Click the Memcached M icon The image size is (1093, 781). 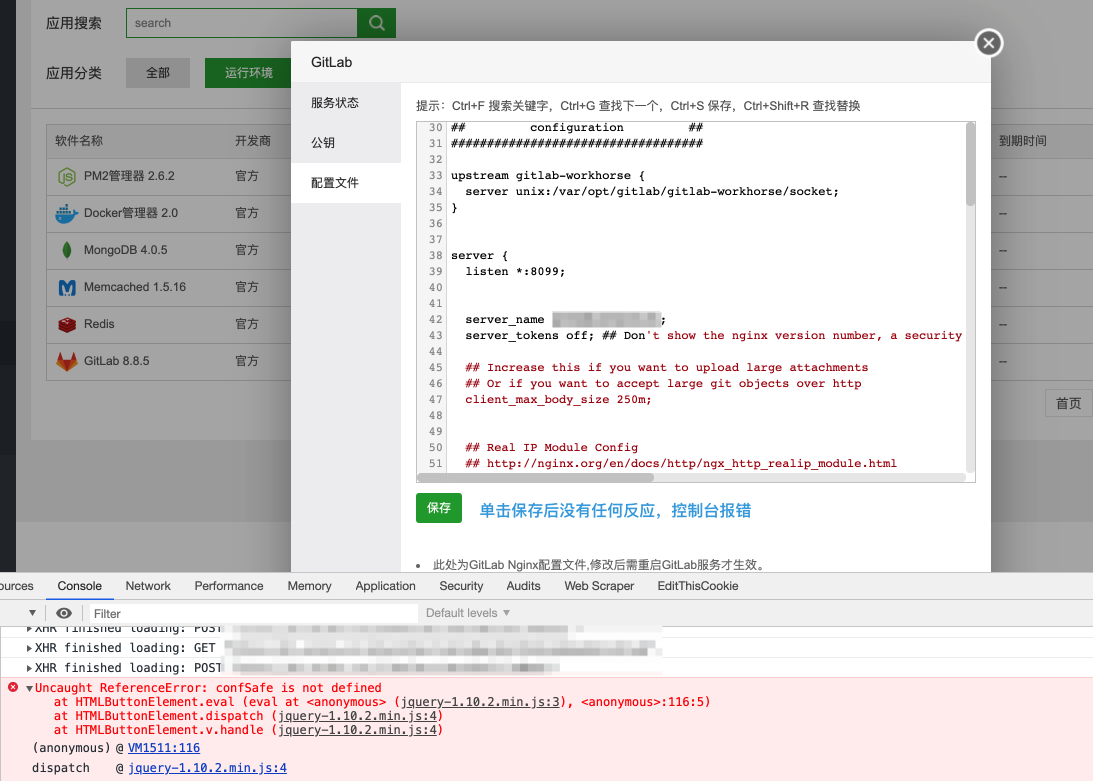click(x=67, y=287)
